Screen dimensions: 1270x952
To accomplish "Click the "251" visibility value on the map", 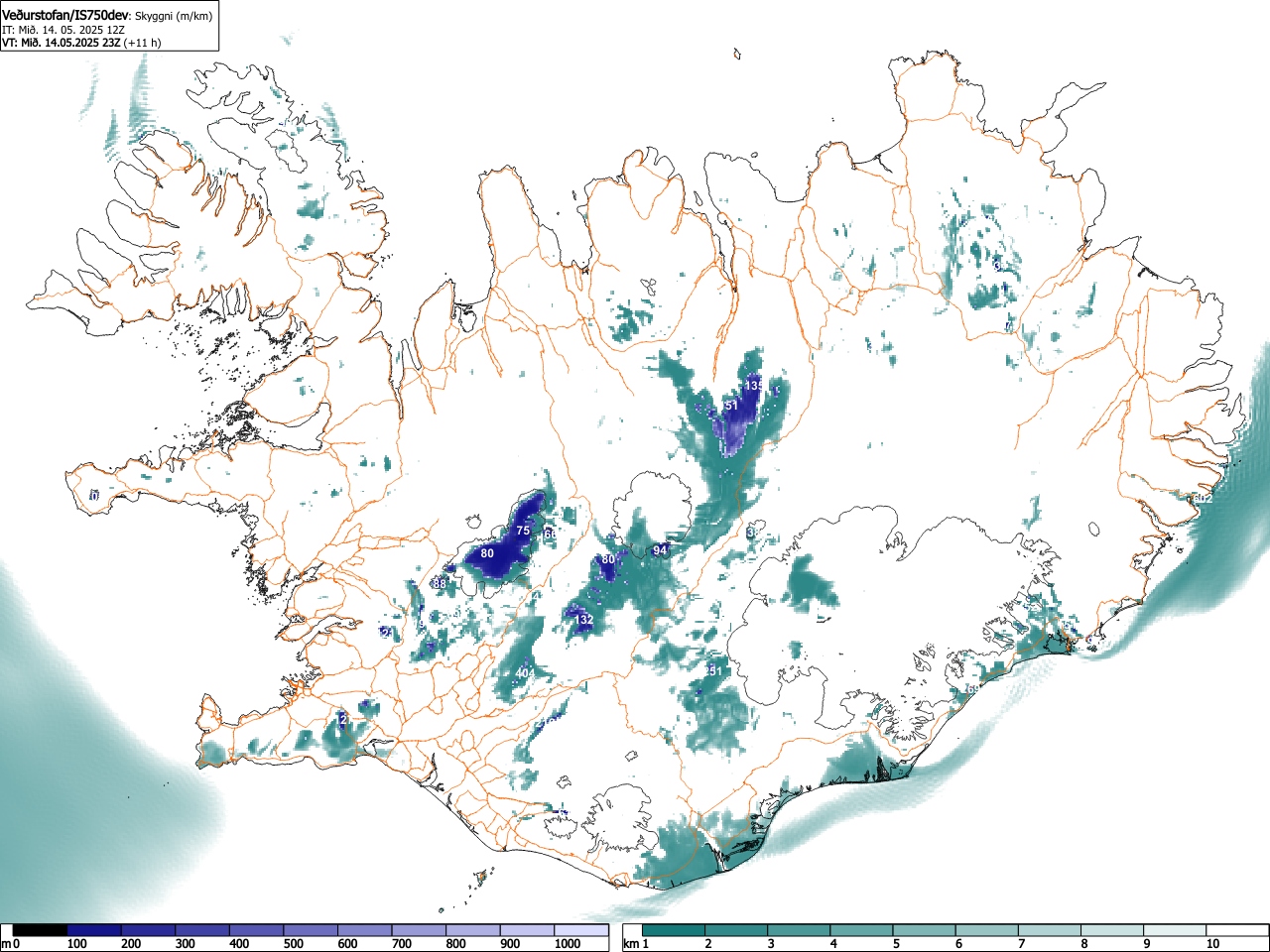I will pos(711,671).
